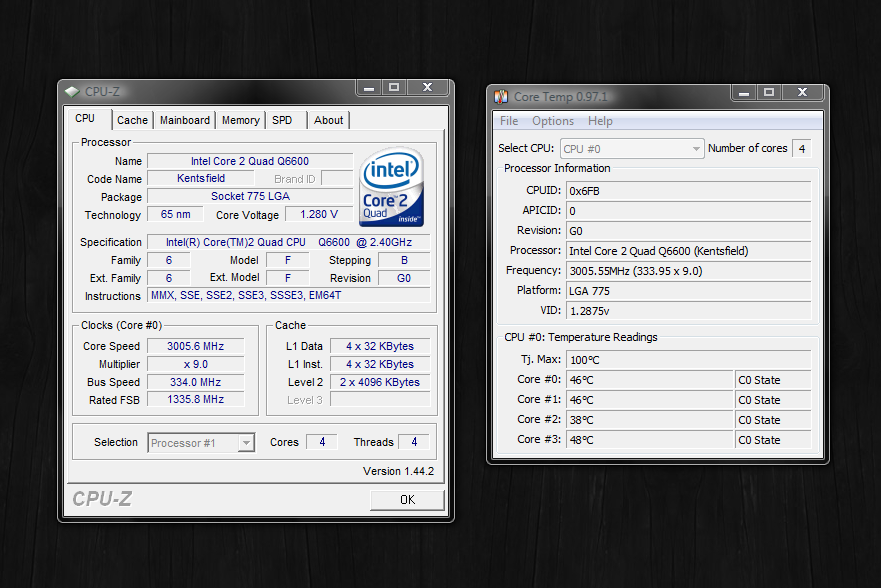The height and width of the screenshot is (588, 881).
Task: Switch to the Cache tab
Action: coord(133,120)
